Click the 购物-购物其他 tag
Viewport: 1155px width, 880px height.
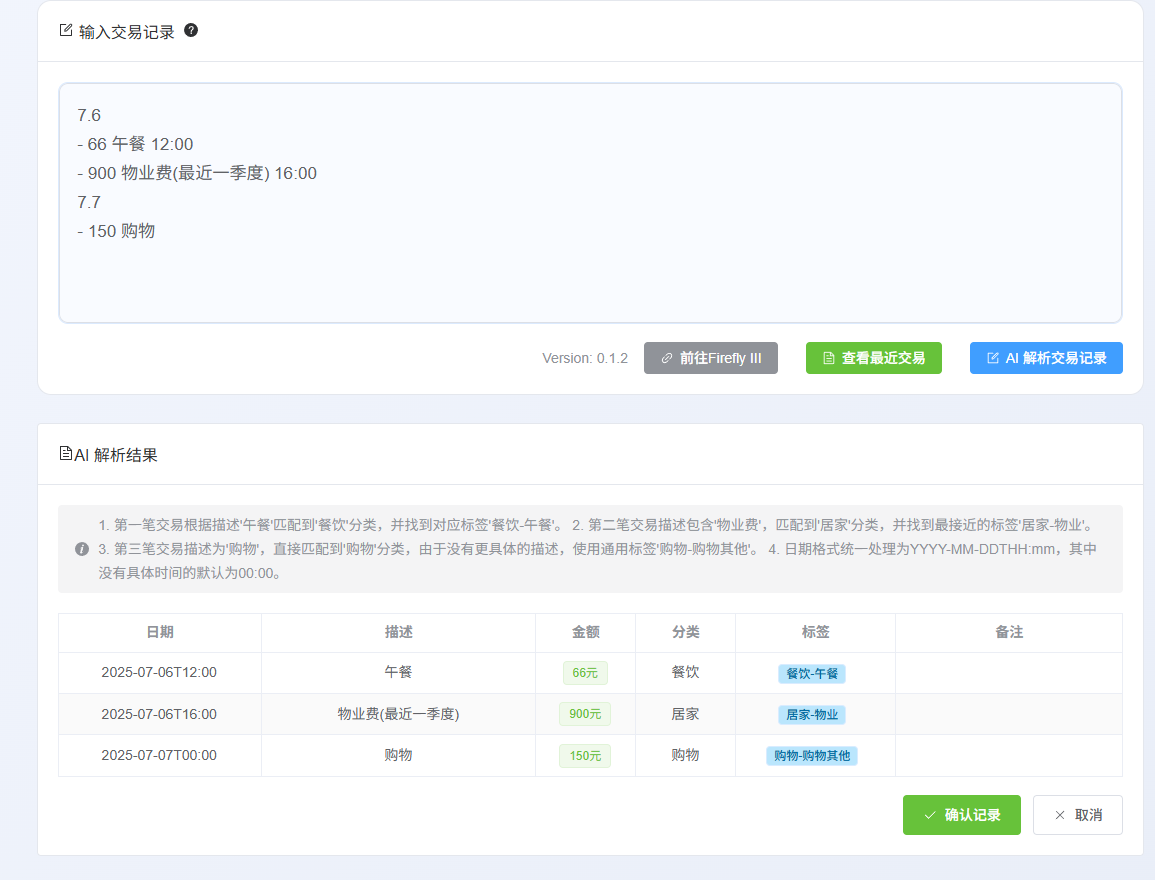click(x=812, y=756)
